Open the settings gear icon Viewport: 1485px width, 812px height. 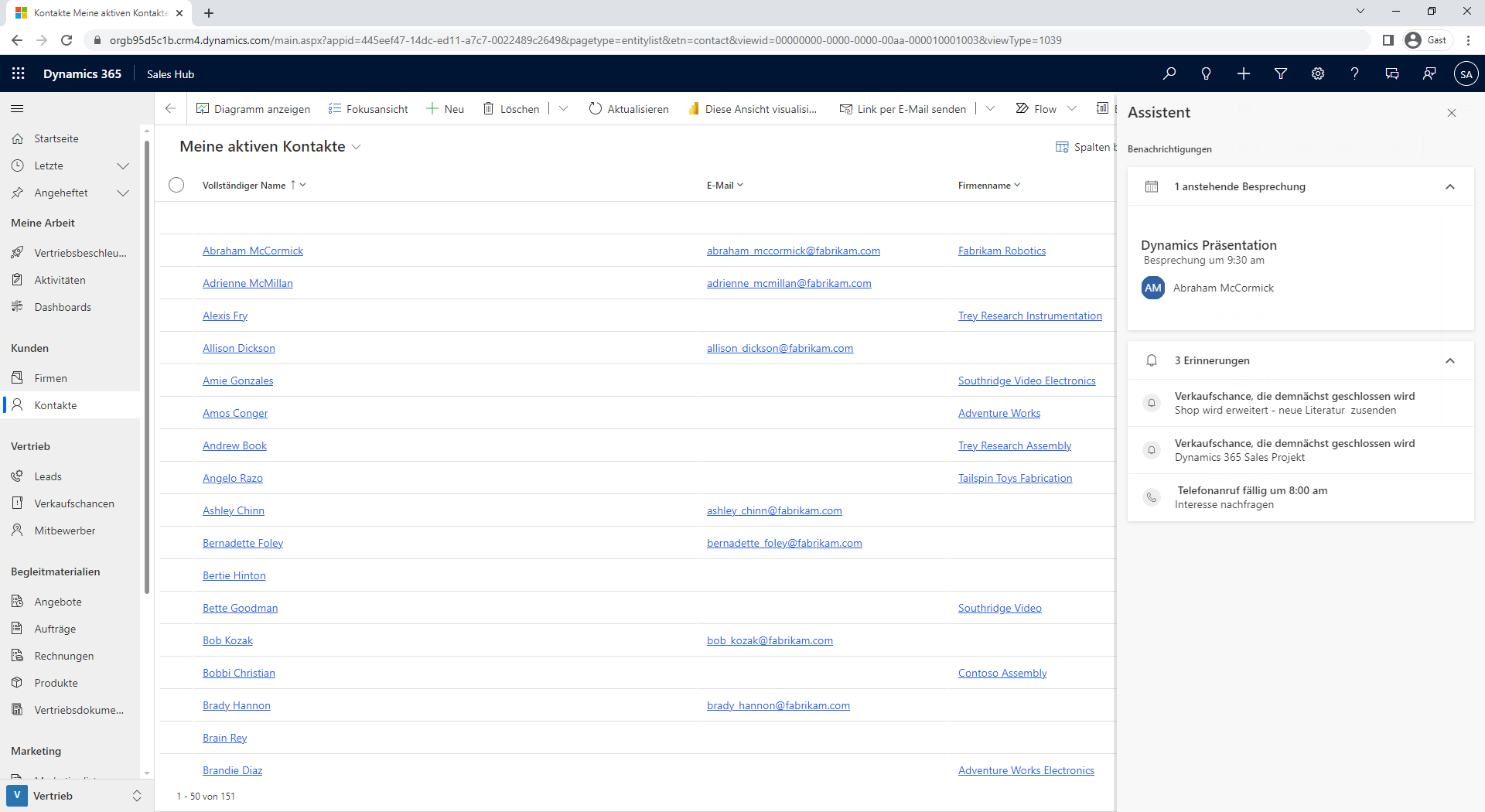point(1318,73)
